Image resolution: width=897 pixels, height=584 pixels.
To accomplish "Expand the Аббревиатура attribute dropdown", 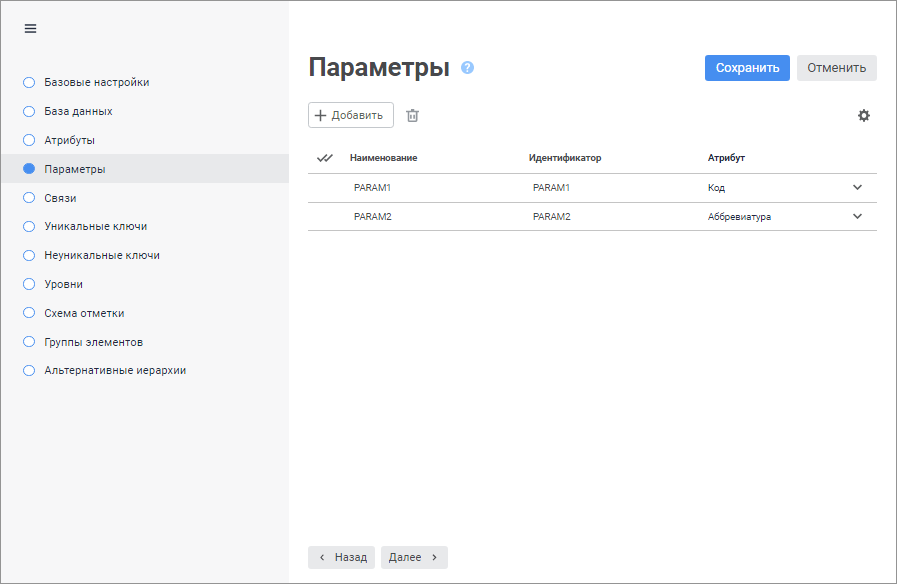I will pos(857,216).
